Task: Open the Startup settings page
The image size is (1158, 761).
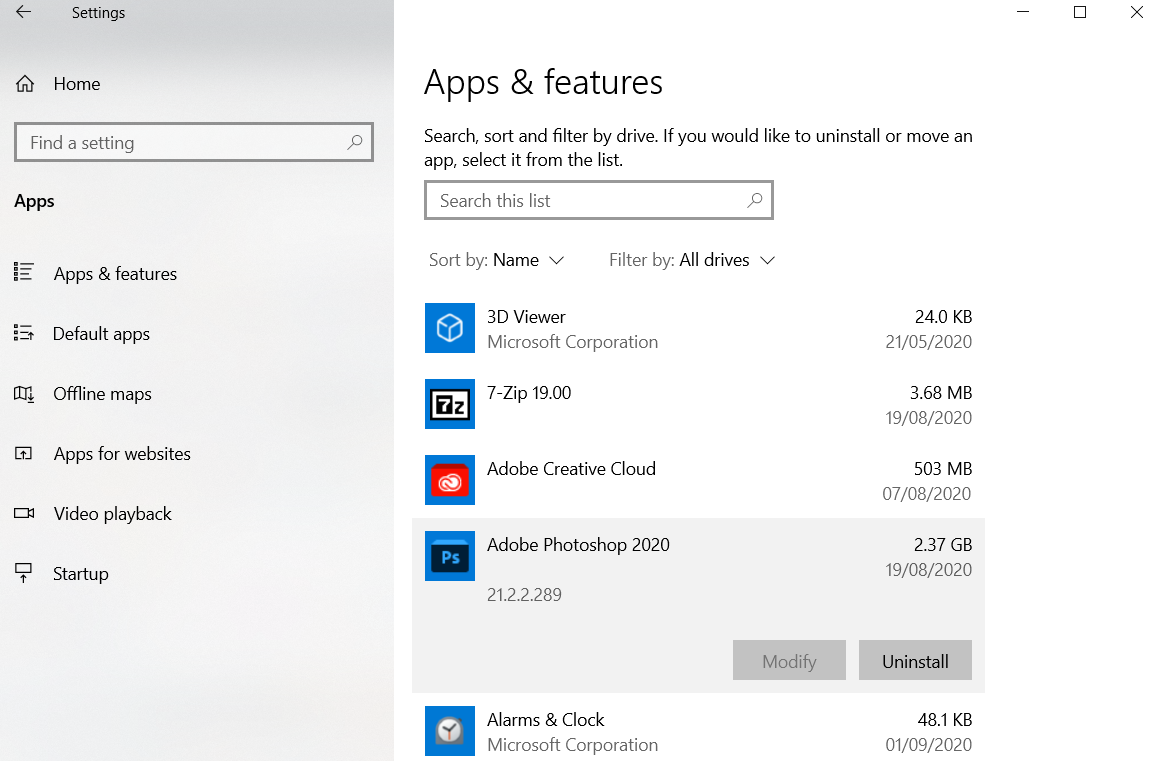Action: 80,573
